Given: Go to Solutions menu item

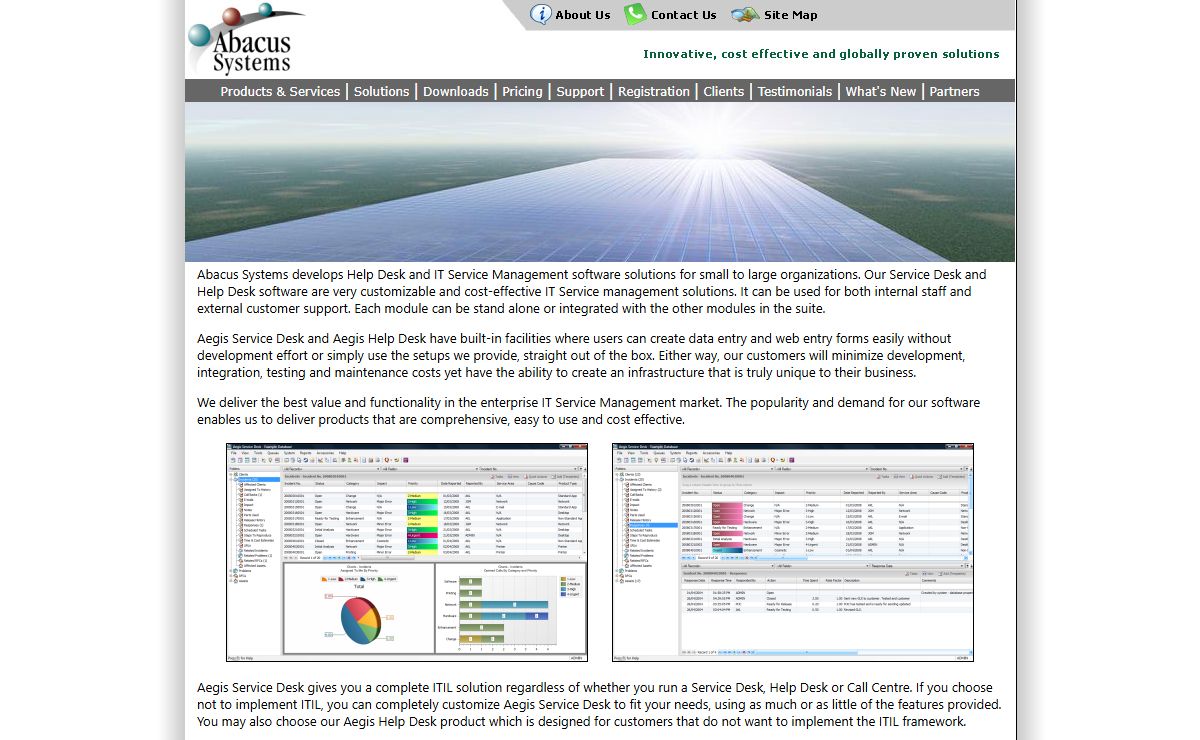Looking at the screenshot, I should pyautogui.click(x=382, y=91).
